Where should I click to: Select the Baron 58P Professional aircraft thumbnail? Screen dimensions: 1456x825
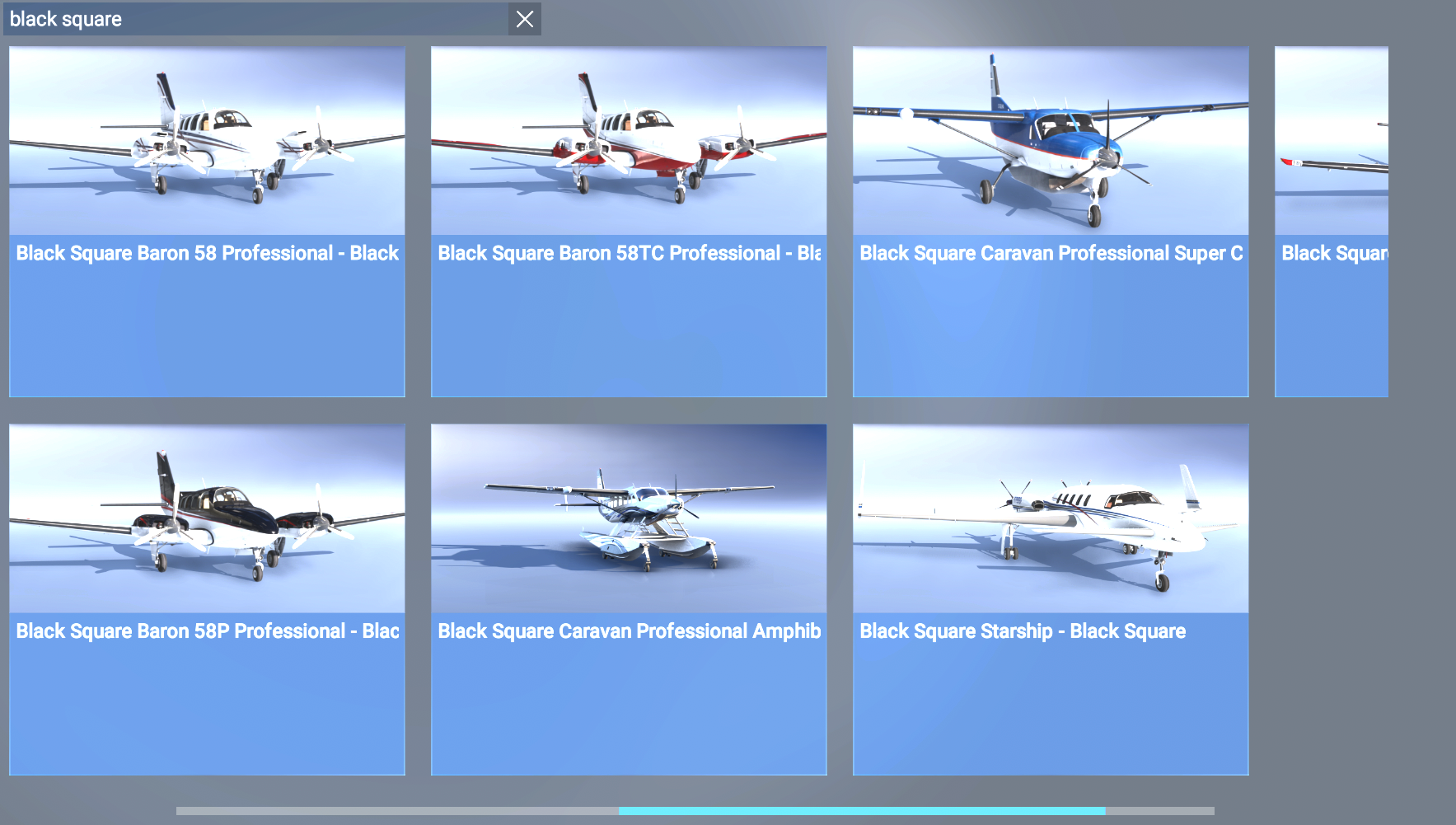207,518
